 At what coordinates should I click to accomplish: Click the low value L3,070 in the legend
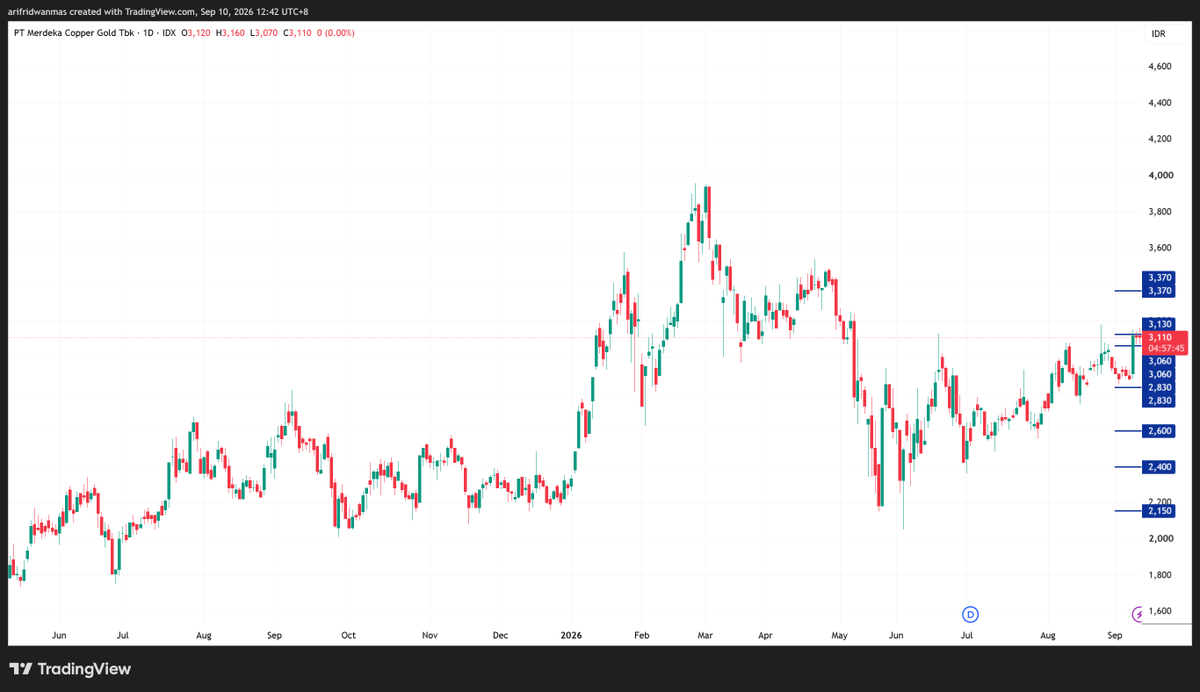pos(265,33)
